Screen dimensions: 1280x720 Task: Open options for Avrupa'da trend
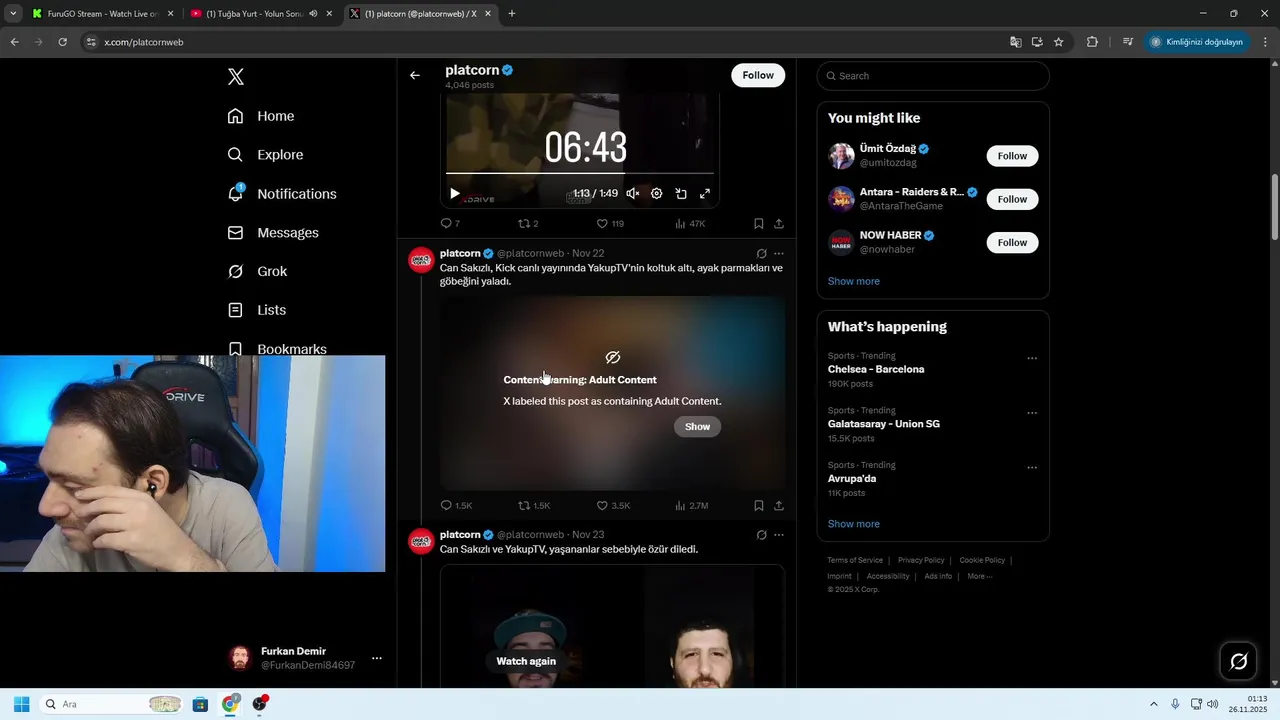click(1032, 468)
